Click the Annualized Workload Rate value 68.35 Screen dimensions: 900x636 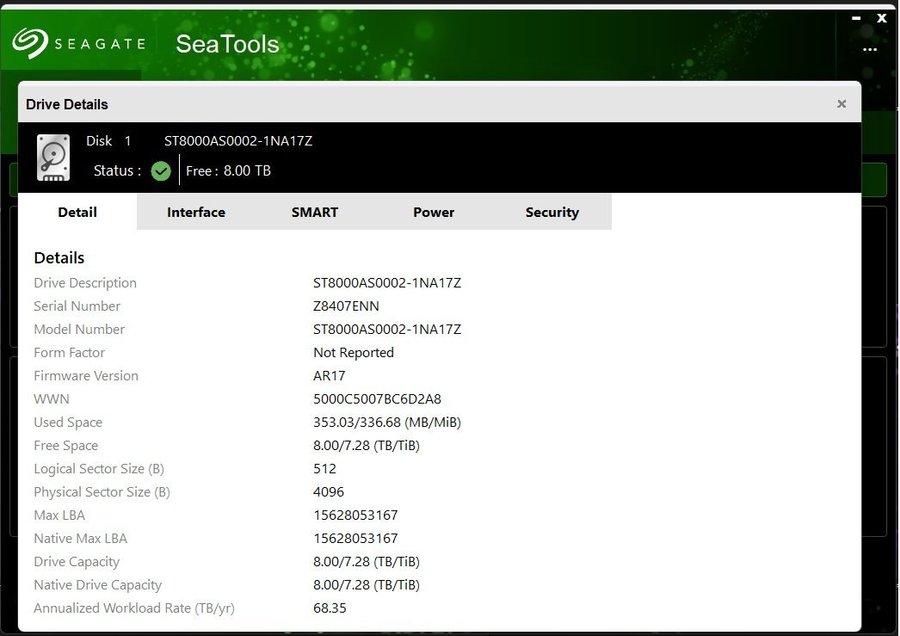pyautogui.click(x=330, y=608)
